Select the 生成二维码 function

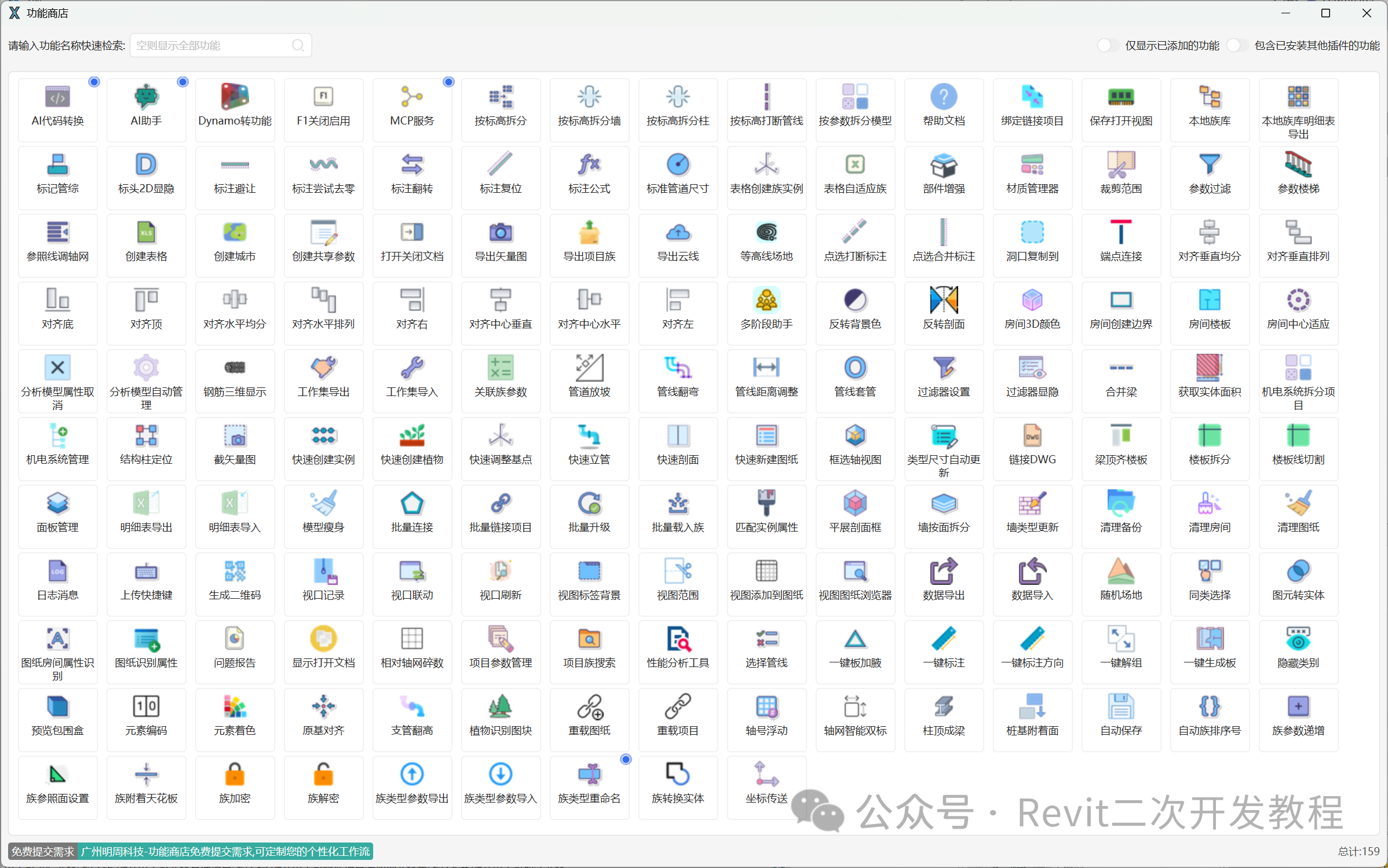tap(235, 572)
